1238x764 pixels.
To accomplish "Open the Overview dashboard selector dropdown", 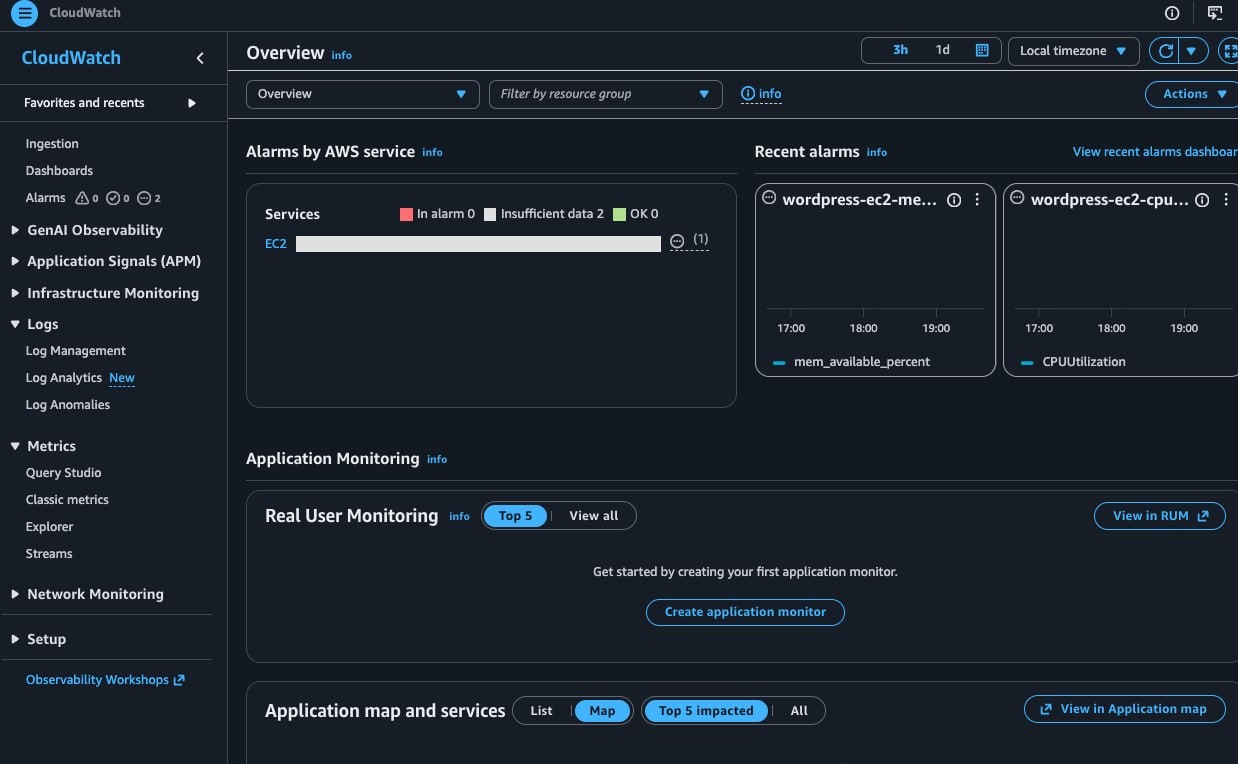I will (362, 94).
